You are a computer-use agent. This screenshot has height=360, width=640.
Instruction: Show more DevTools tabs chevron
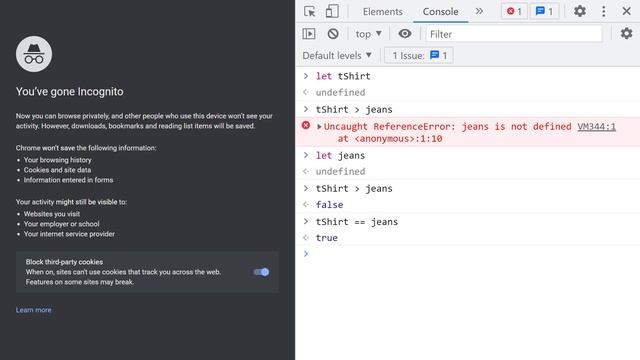coord(479,11)
